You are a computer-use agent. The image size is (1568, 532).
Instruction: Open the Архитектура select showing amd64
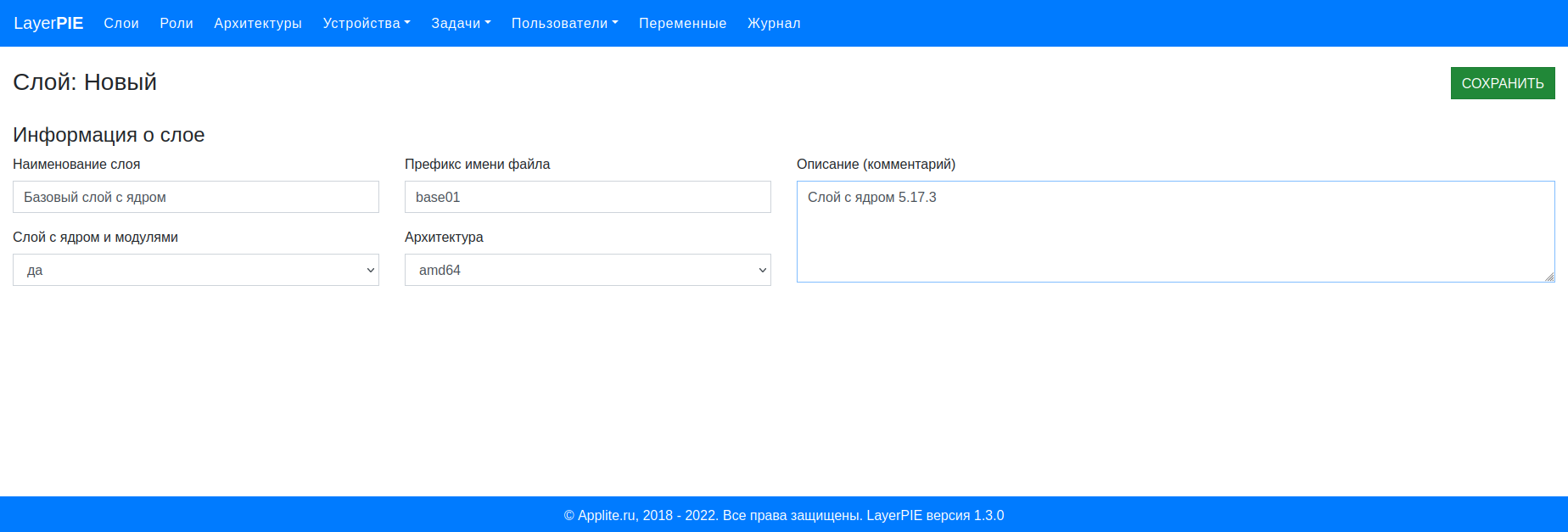(588, 270)
